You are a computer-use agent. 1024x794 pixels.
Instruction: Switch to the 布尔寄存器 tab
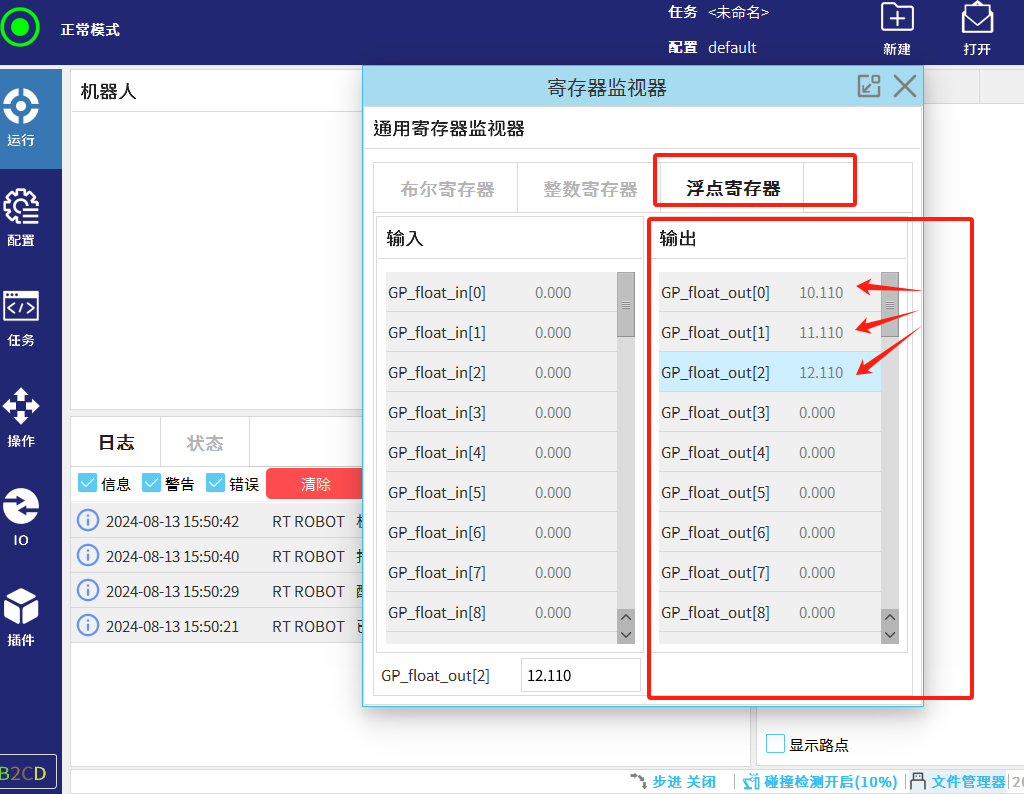click(x=447, y=189)
